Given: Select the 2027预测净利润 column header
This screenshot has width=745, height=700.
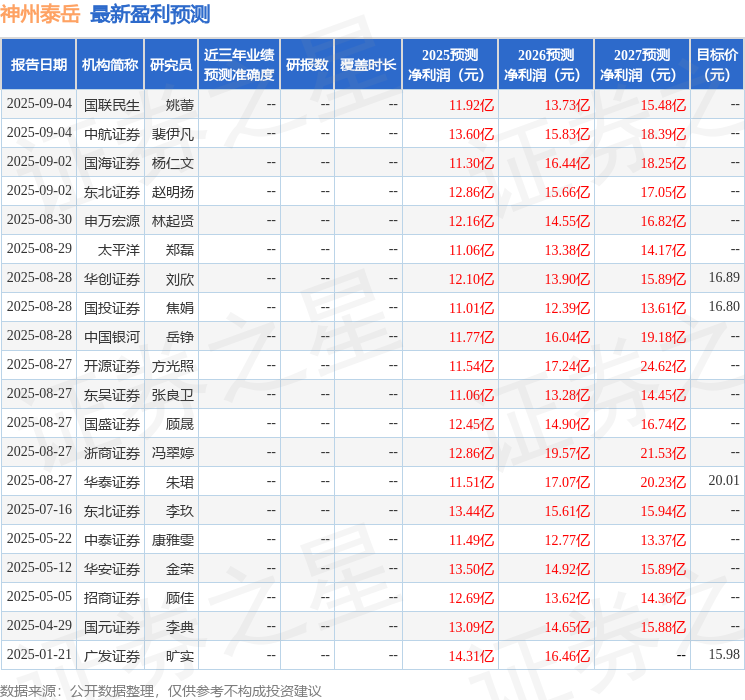Looking at the screenshot, I should pos(641,65).
